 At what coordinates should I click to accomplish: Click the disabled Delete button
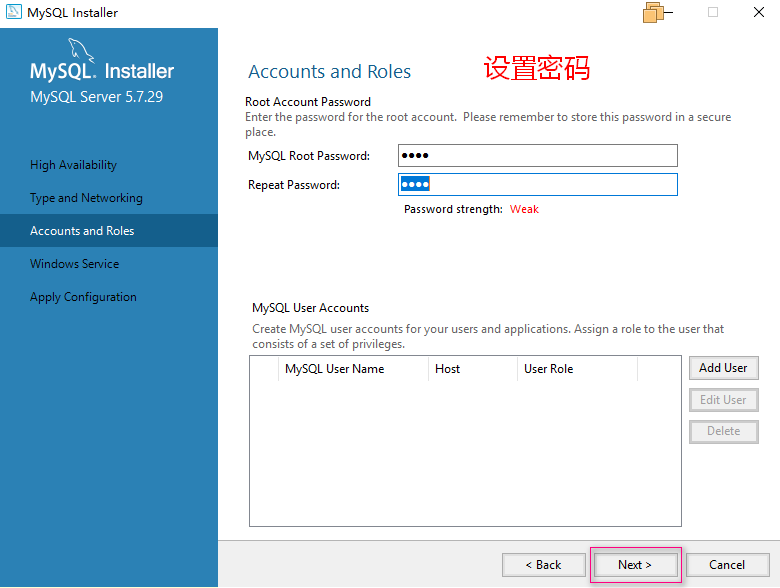tap(723, 431)
